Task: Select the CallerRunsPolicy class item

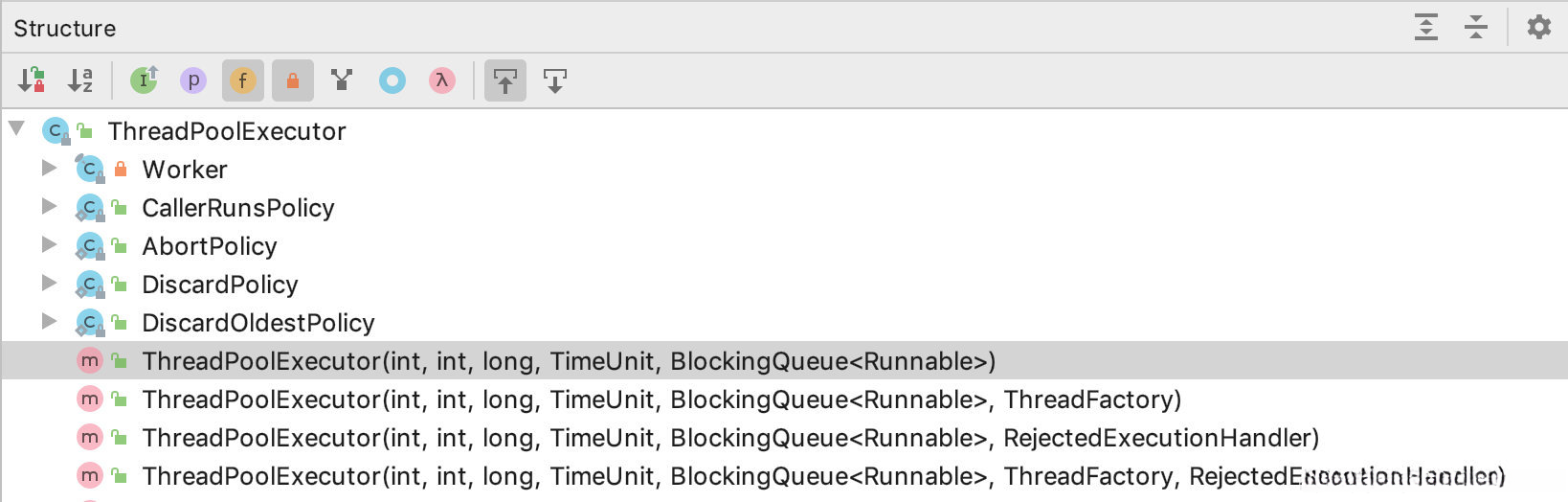Action: (x=237, y=208)
